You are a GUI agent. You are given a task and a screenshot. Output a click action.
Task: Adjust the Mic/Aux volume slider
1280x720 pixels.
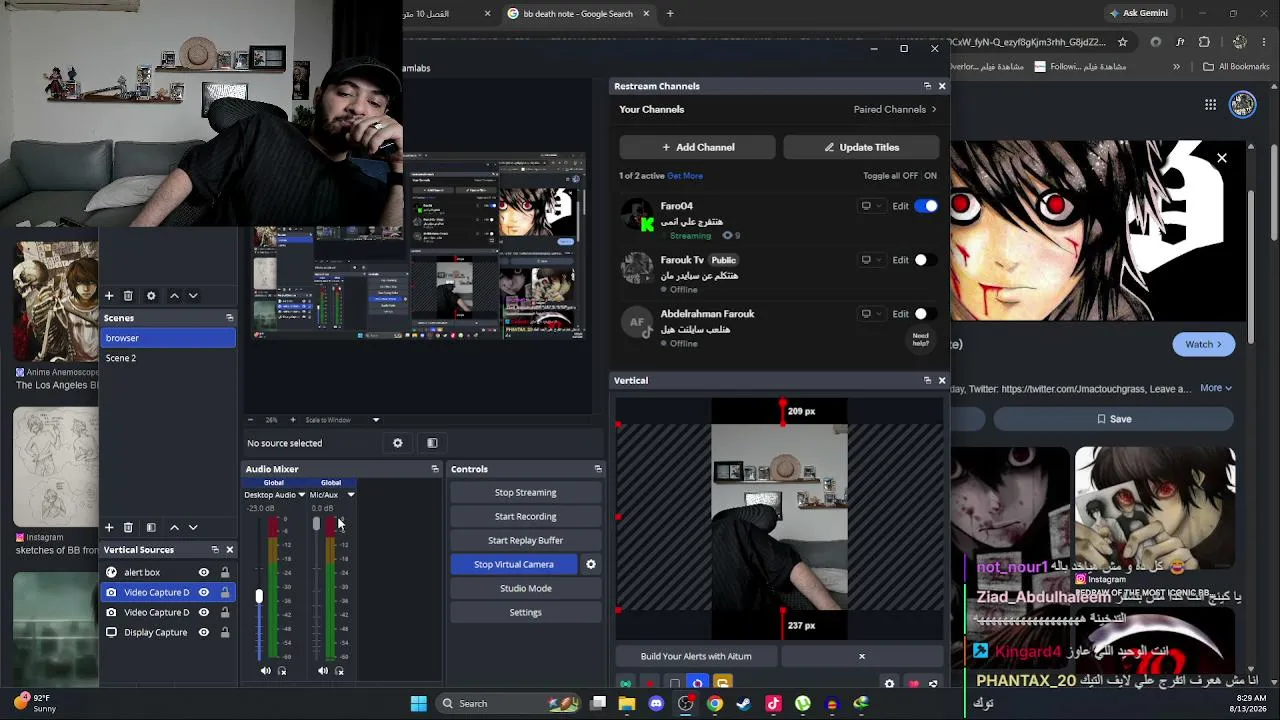(x=316, y=524)
